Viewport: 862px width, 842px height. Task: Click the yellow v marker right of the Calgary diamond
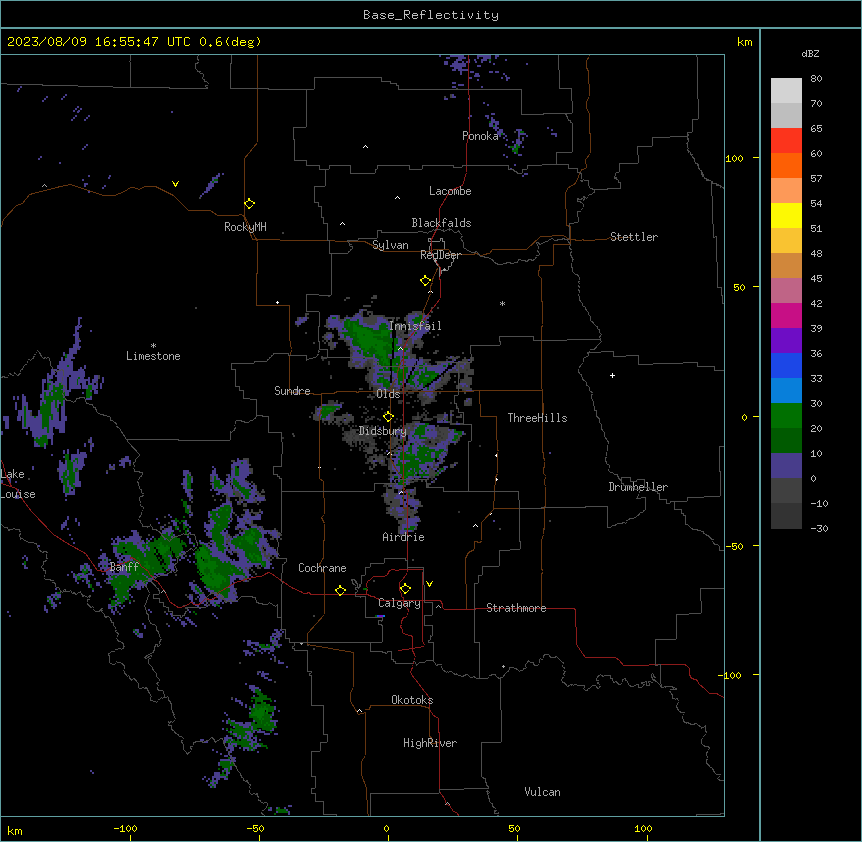coord(429,584)
